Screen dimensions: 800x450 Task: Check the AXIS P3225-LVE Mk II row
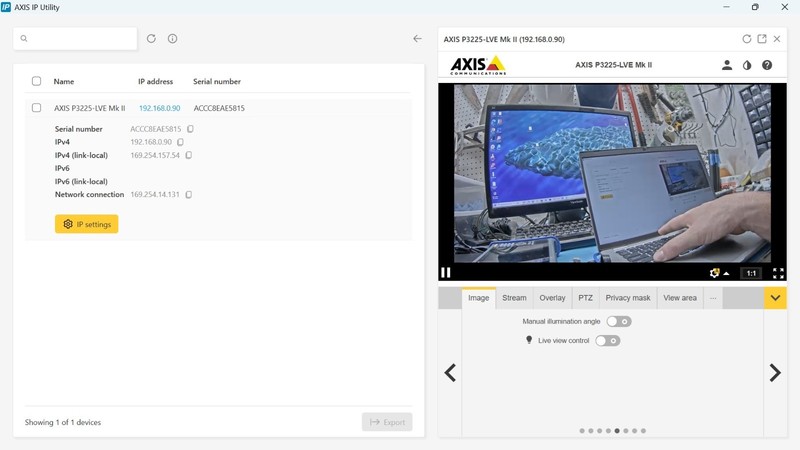(36, 108)
